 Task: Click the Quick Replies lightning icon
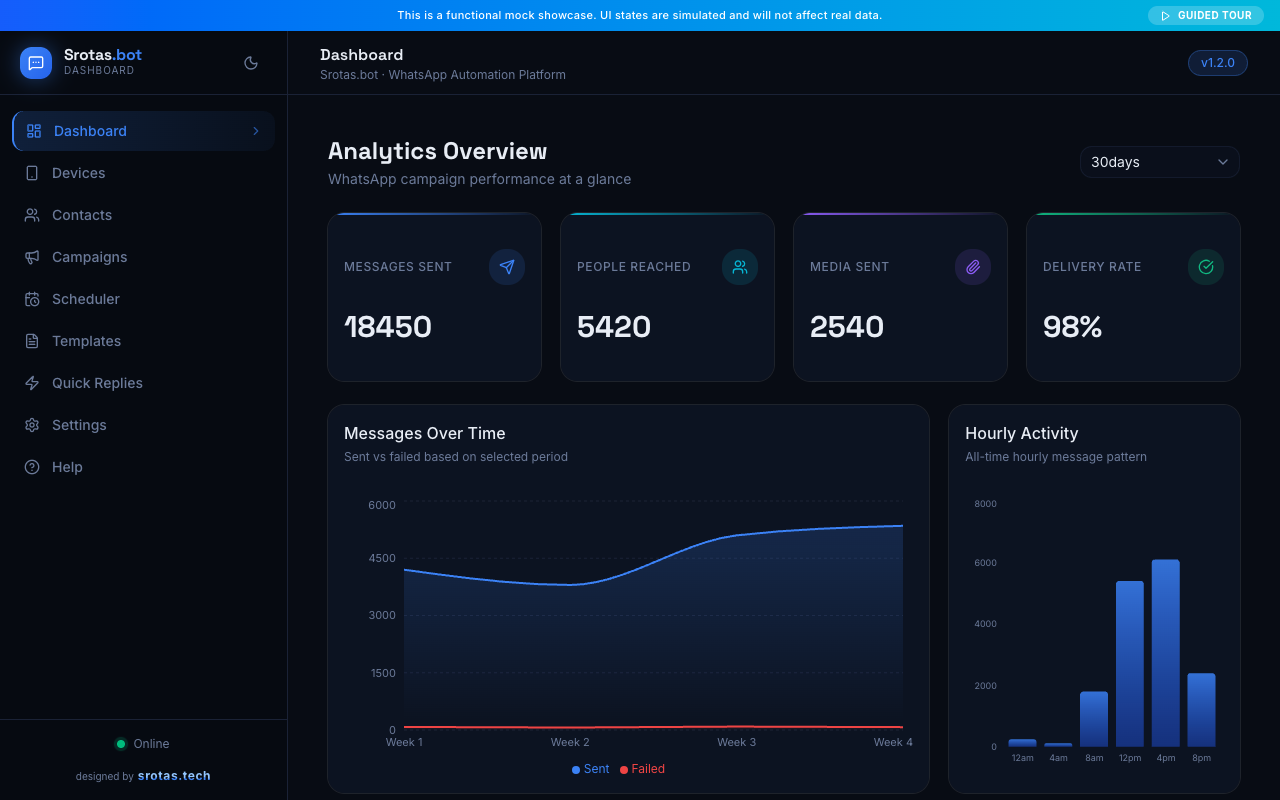coord(33,382)
